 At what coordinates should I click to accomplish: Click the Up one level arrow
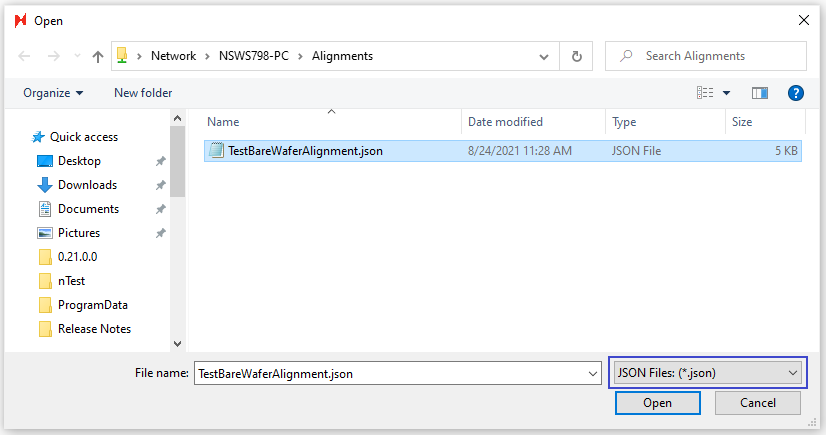point(98,57)
